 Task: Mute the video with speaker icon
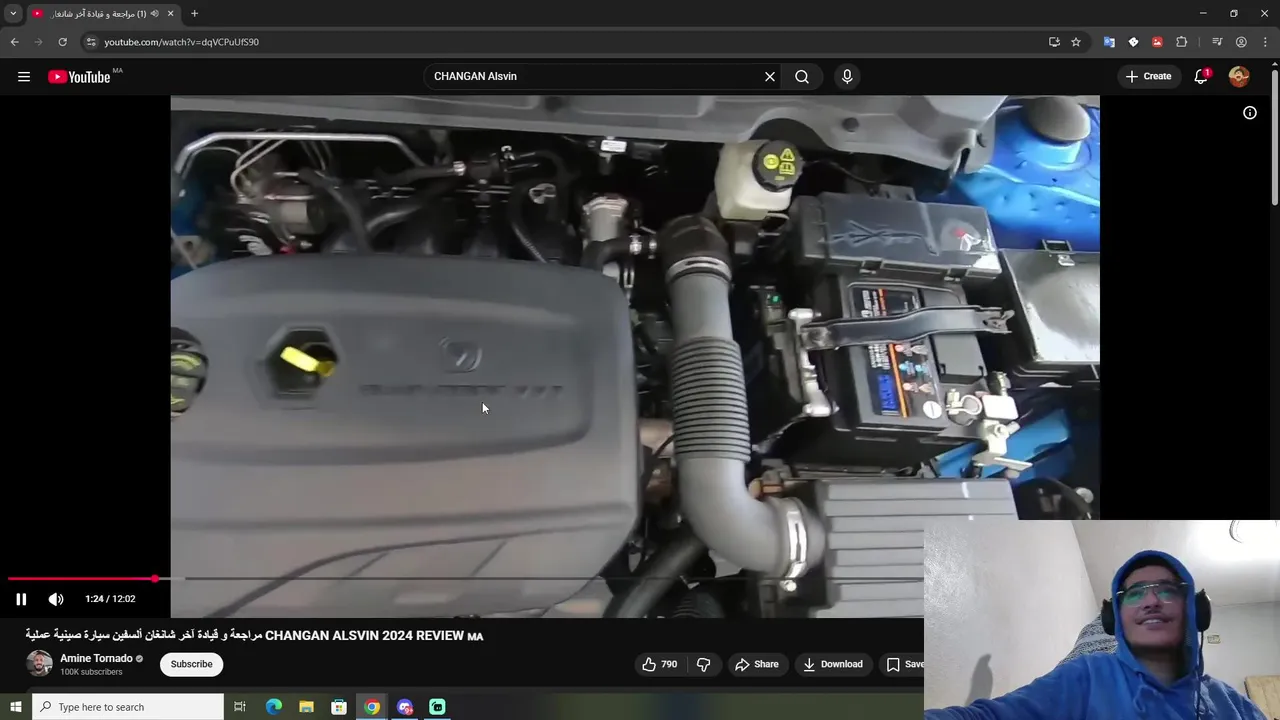tap(56, 599)
